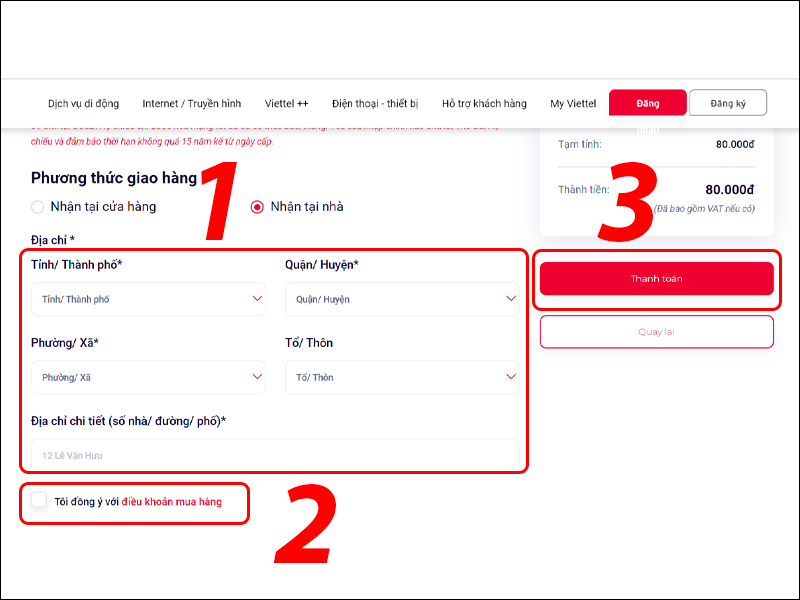Open the Điện thoại - thiết bị menu
800x600 pixels.
[375, 104]
